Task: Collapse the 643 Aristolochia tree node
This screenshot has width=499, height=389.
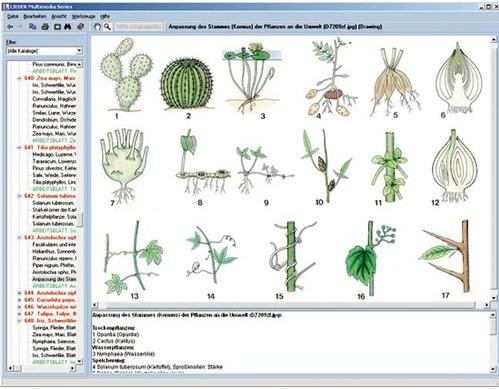Action: pyautogui.click(x=19, y=238)
